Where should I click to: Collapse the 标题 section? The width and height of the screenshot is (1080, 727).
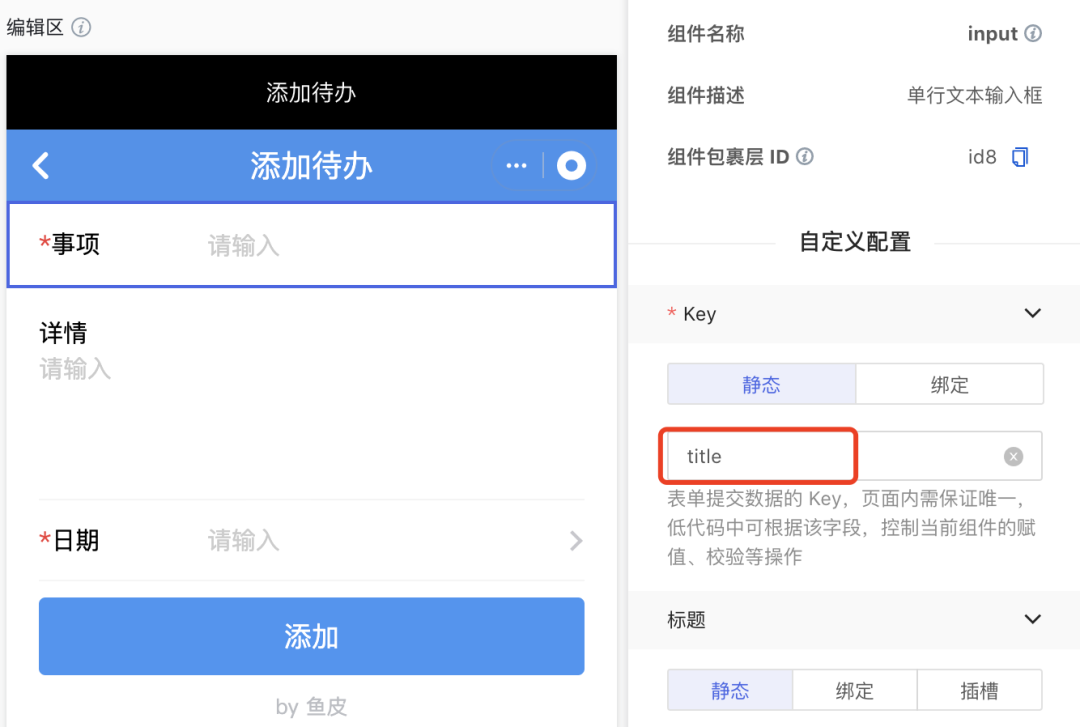(1033, 620)
